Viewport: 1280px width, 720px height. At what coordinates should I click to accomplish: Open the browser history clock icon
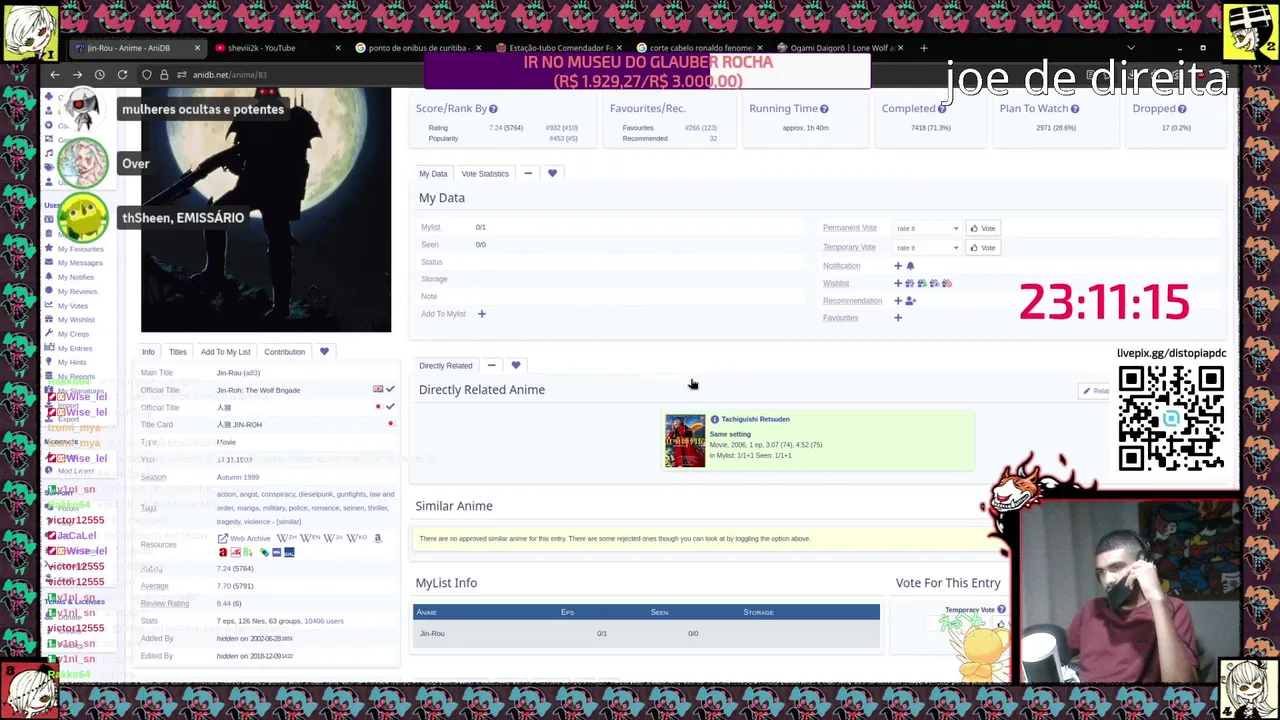(99, 75)
